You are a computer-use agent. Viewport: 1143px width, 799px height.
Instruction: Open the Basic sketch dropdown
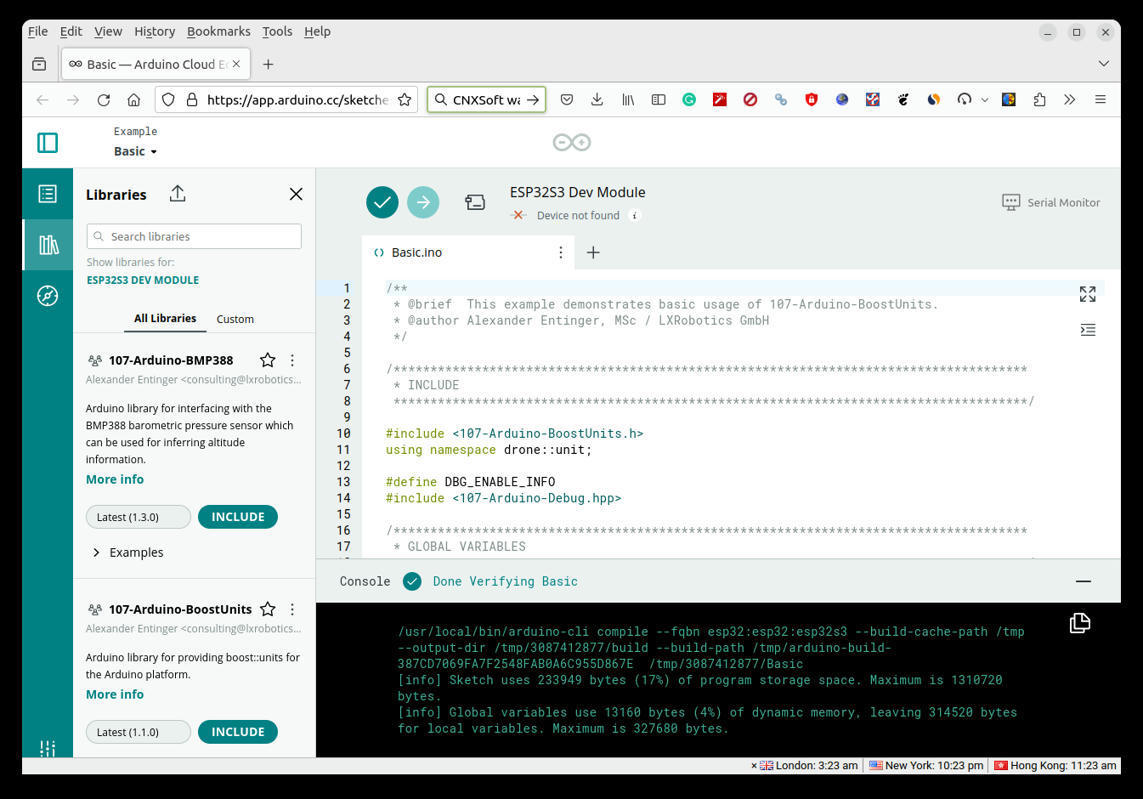[135, 151]
